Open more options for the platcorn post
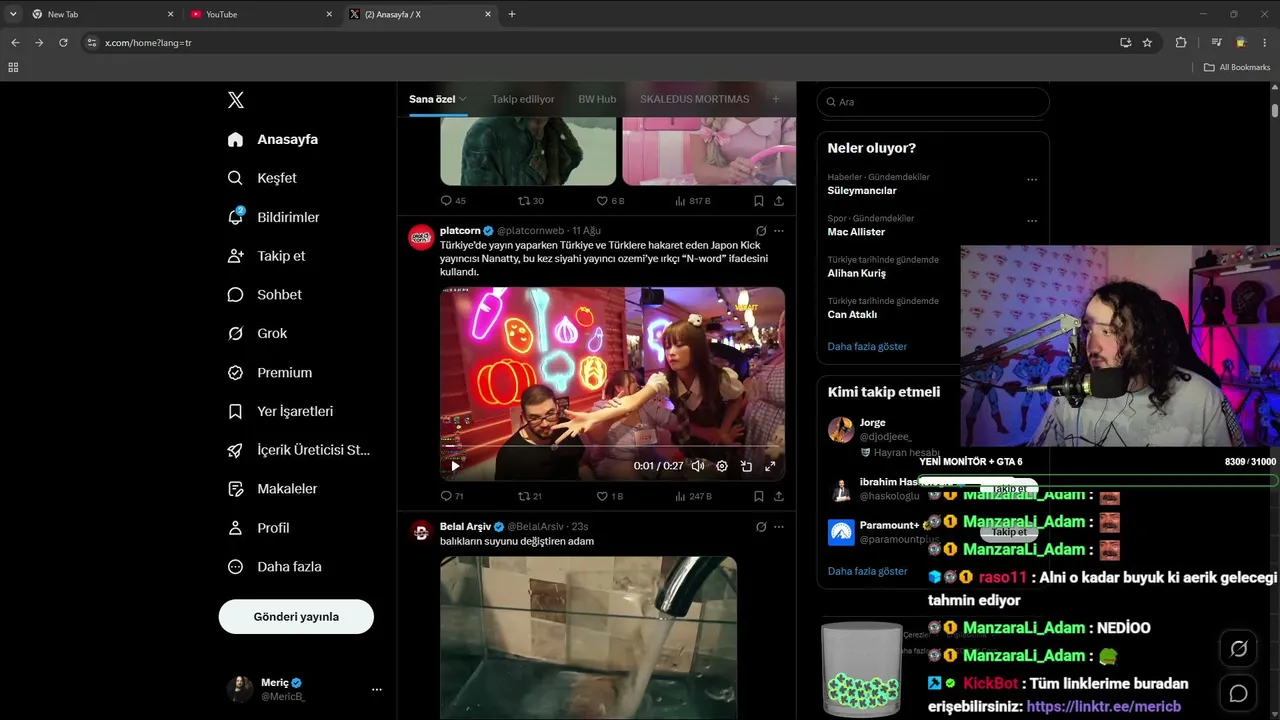 point(779,231)
